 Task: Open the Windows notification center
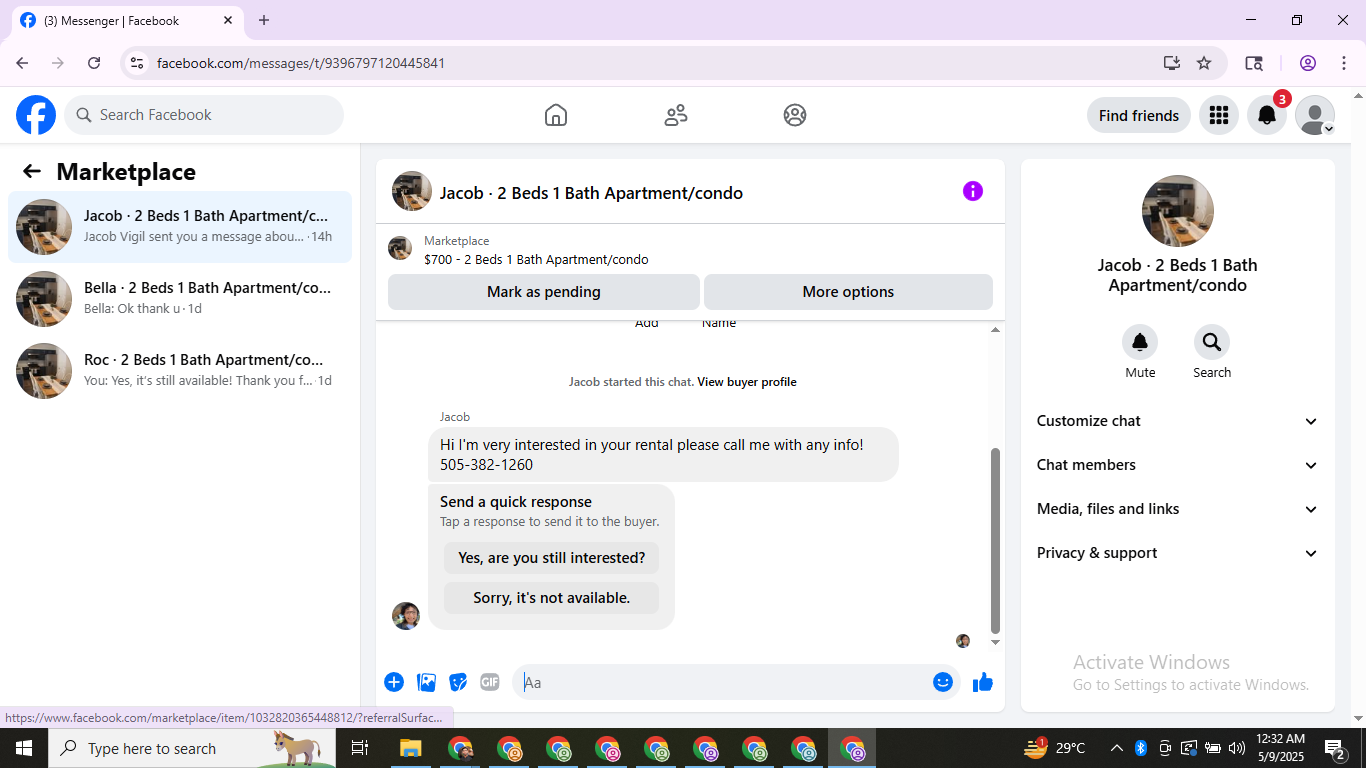[x=1335, y=748]
